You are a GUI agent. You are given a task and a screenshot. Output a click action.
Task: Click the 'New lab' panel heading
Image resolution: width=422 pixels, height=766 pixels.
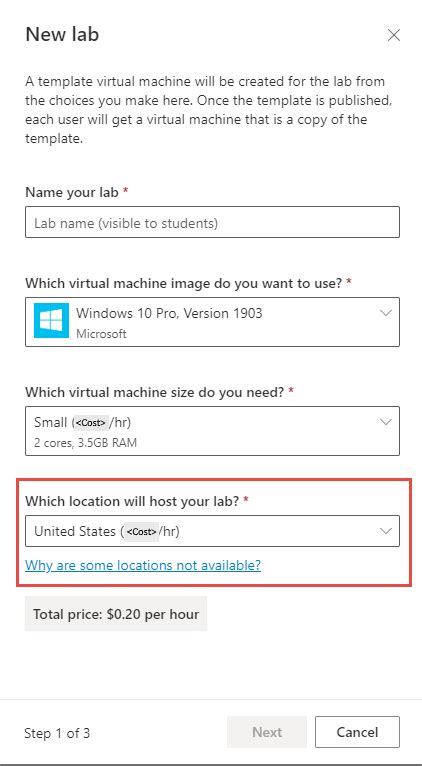[62, 35]
